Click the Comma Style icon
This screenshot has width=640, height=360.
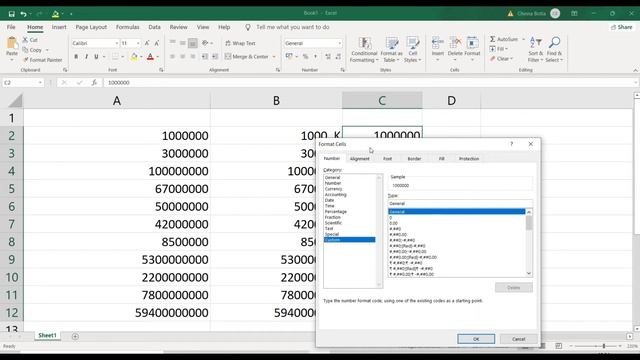316,57
